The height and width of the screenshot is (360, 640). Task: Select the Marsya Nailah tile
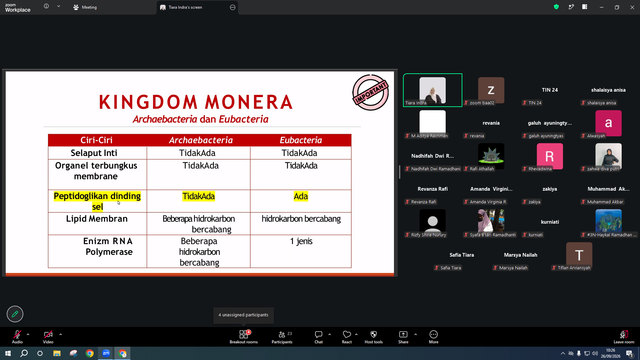(x=520, y=256)
